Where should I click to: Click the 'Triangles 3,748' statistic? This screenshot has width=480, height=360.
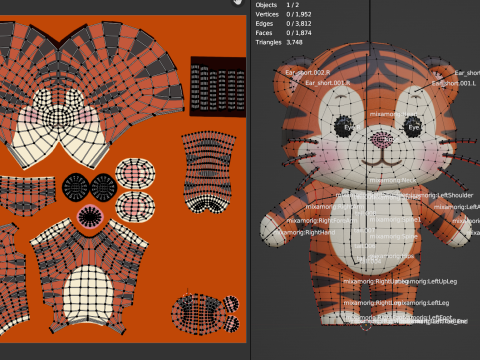(x=279, y=42)
